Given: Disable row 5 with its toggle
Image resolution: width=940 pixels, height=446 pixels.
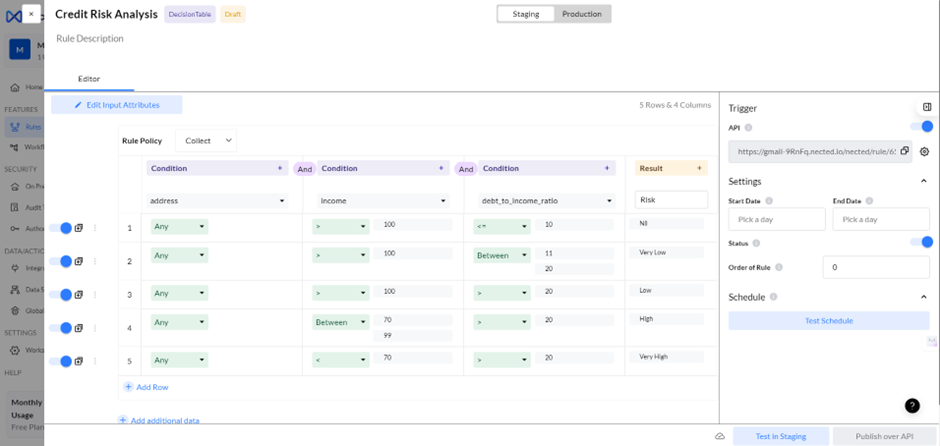Looking at the screenshot, I should [x=61, y=361].
